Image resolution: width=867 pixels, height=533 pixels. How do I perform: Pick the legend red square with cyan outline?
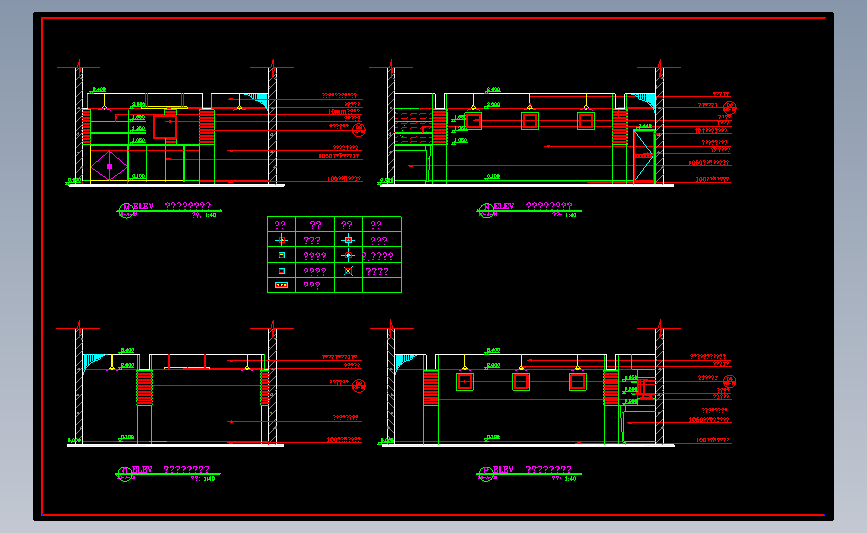pyautogui.click(x=281, y=271)
